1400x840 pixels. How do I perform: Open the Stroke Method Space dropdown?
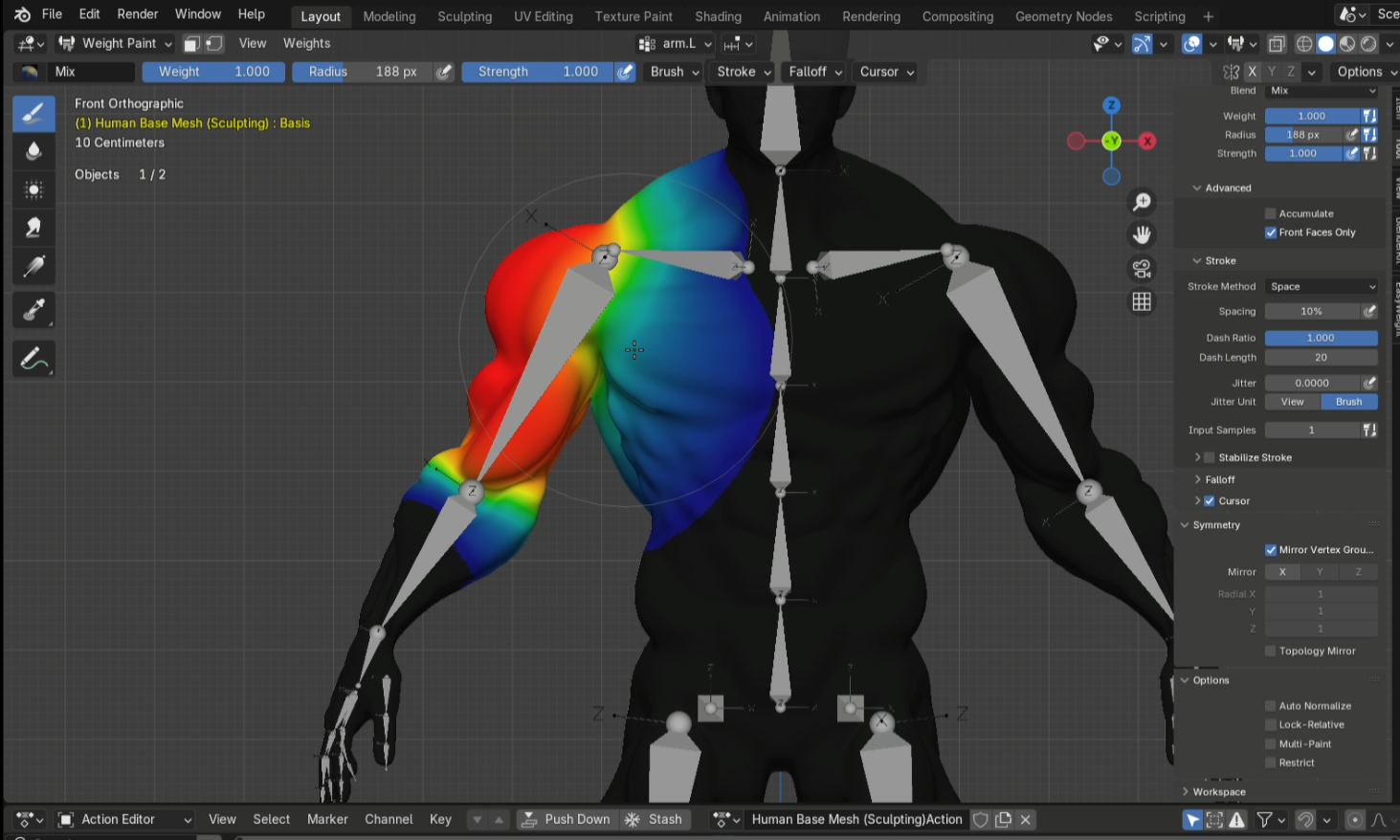(1322, 287)
